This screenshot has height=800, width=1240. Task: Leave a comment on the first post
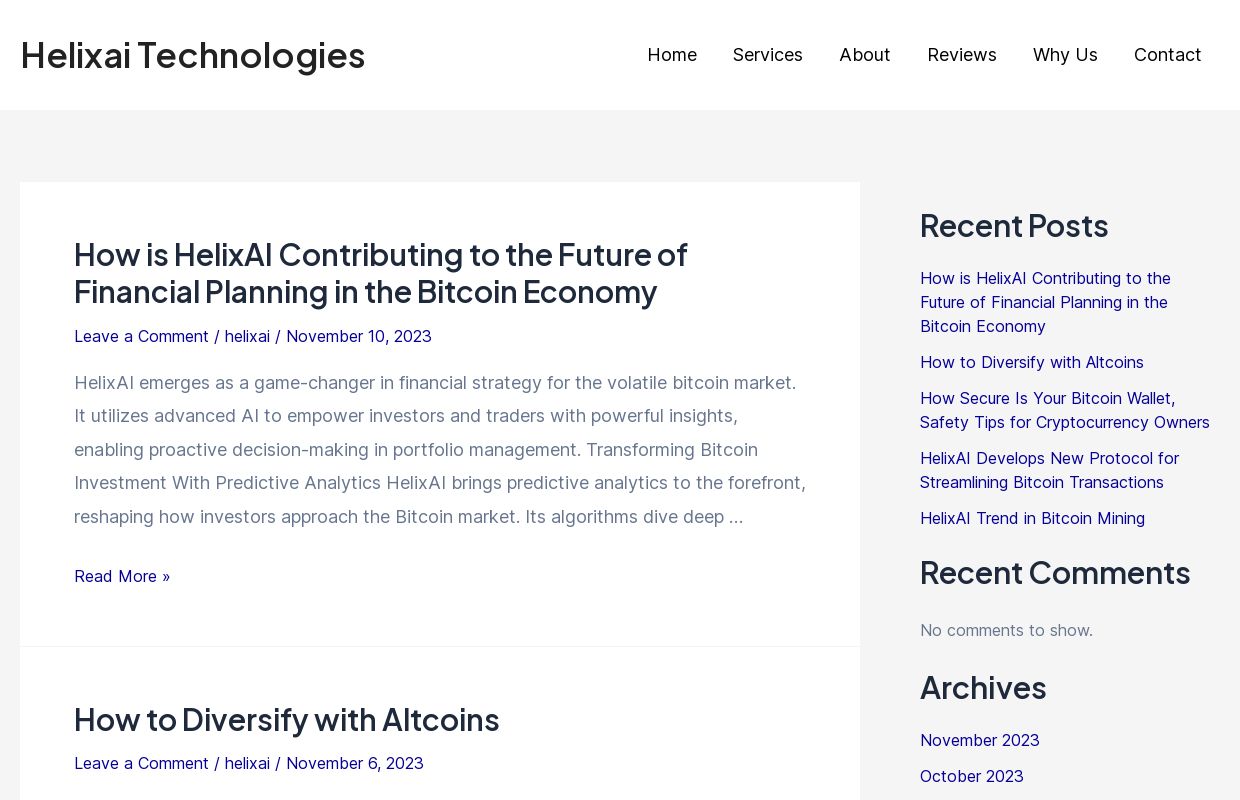pyautogui.click(x=141, y=336)
